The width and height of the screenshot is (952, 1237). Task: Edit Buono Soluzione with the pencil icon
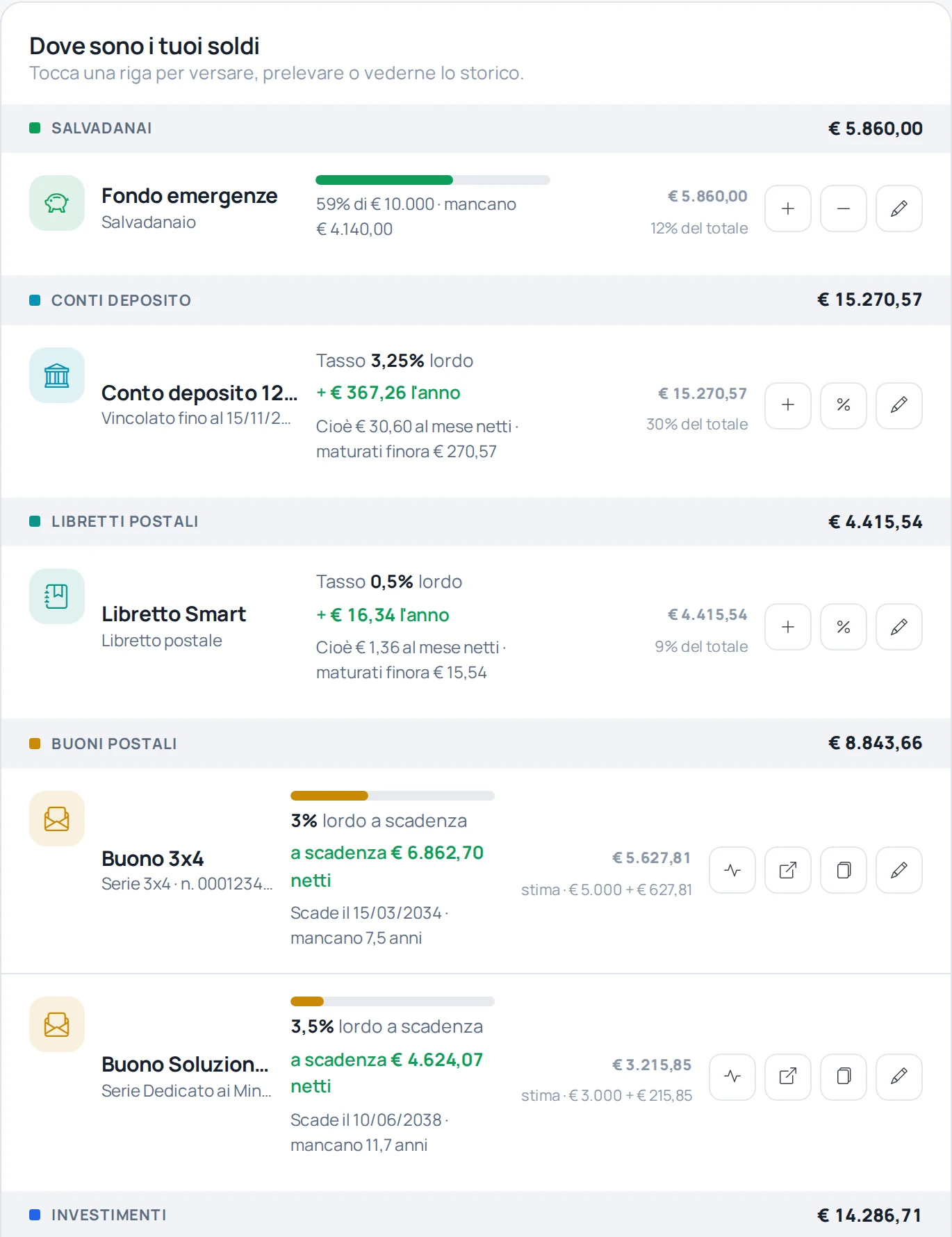point(899,1076)
